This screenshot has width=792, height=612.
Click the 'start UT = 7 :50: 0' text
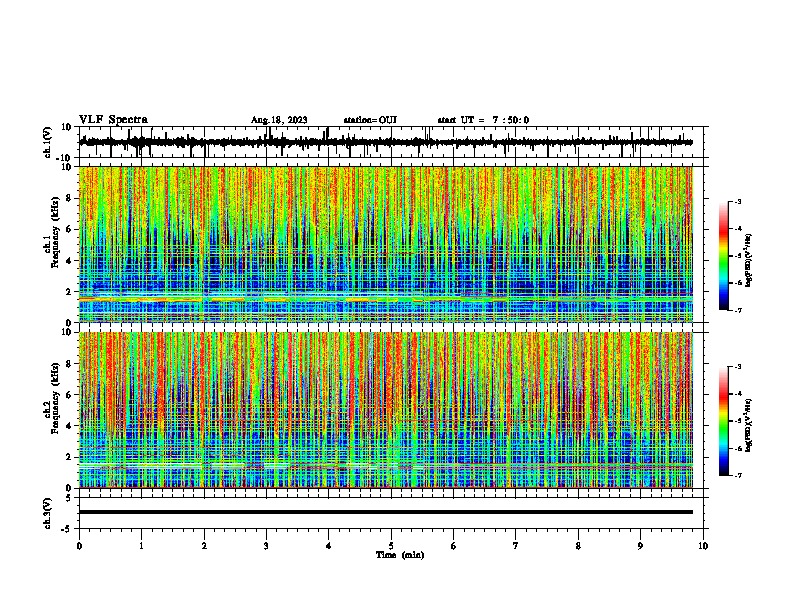(x=483, y=120)
